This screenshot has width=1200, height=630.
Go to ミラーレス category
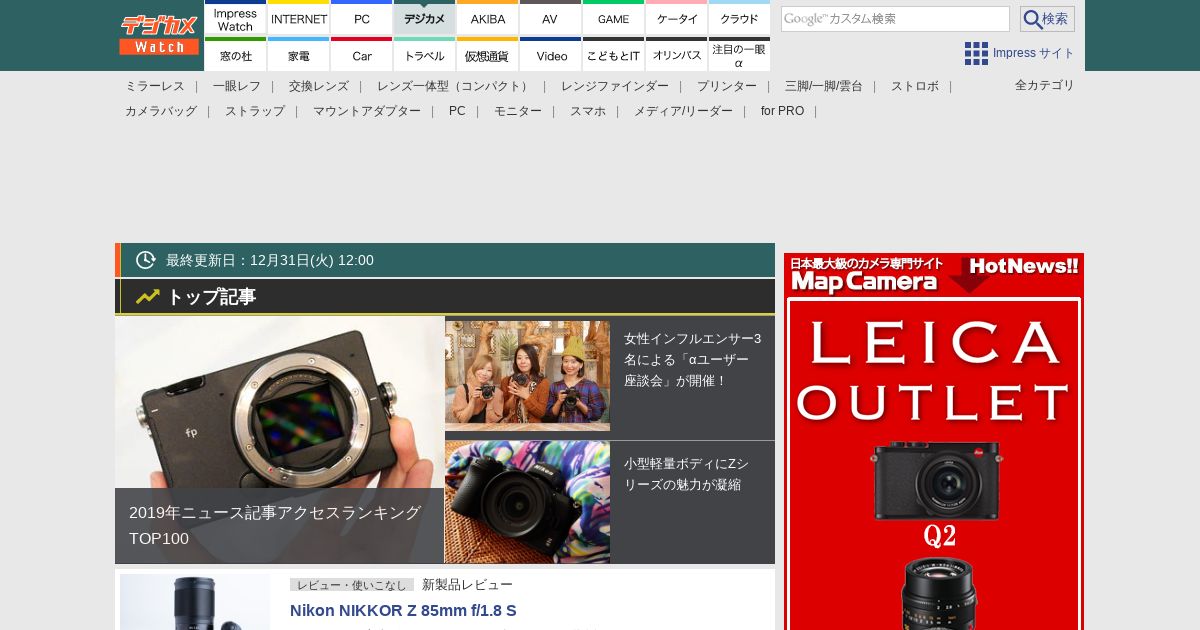(155, 86)
